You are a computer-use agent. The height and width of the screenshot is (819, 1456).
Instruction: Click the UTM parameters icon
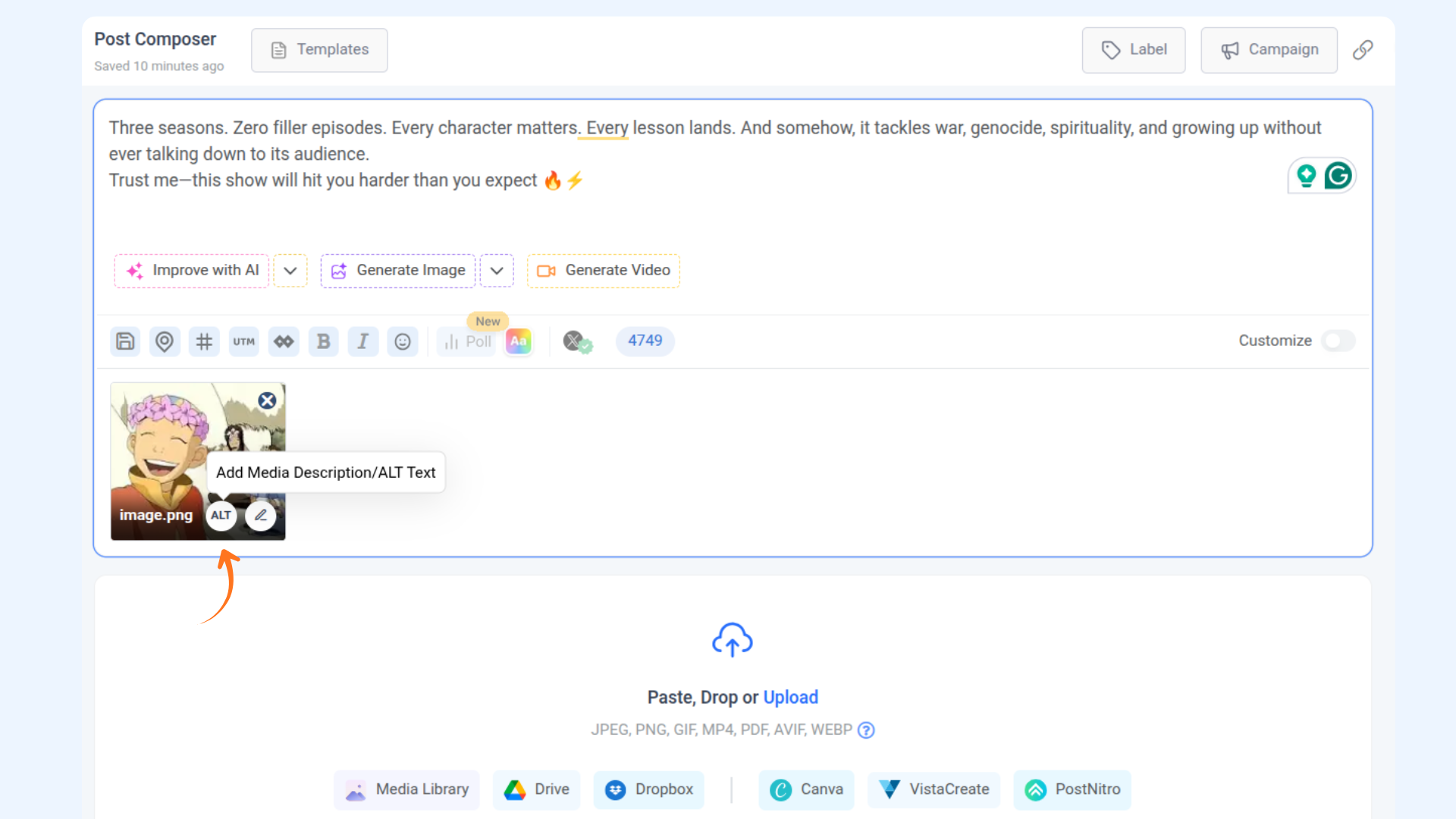(x=243, y=341)
